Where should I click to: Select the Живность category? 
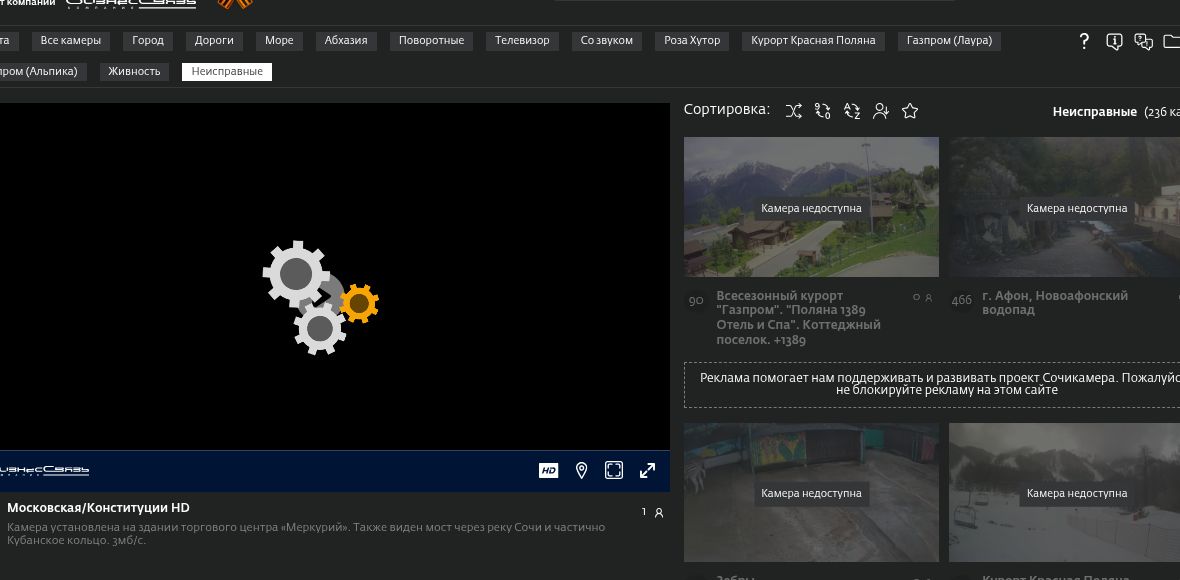(x=135, y=71)
